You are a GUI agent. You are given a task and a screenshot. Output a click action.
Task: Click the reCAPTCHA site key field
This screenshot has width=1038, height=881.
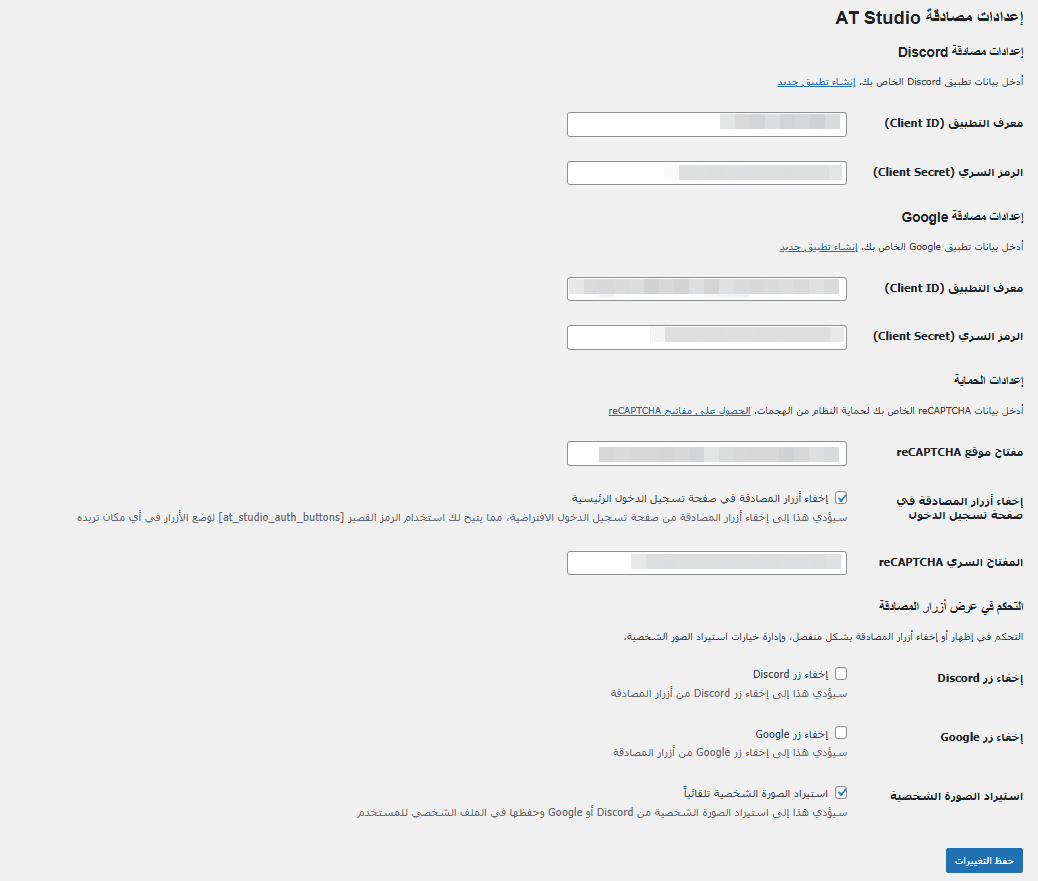click(706, 453)
